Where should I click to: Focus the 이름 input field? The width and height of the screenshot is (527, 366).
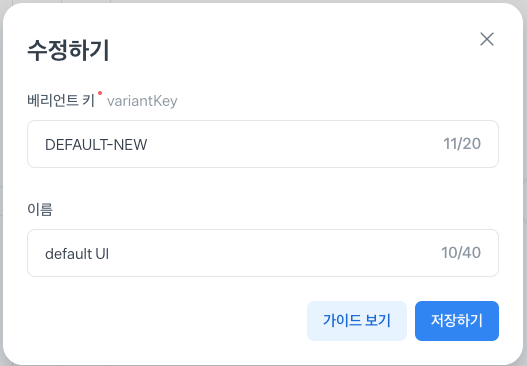click(x=263, y=253)
